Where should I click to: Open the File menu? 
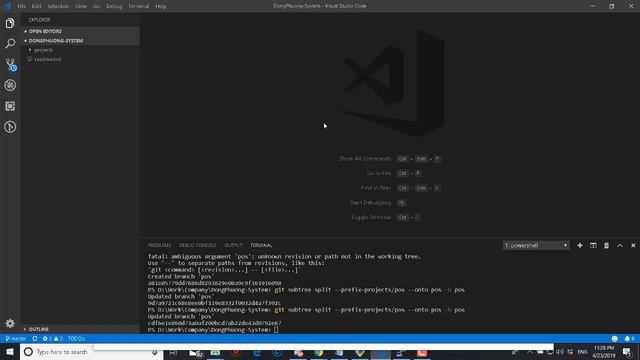click(22, 6)
